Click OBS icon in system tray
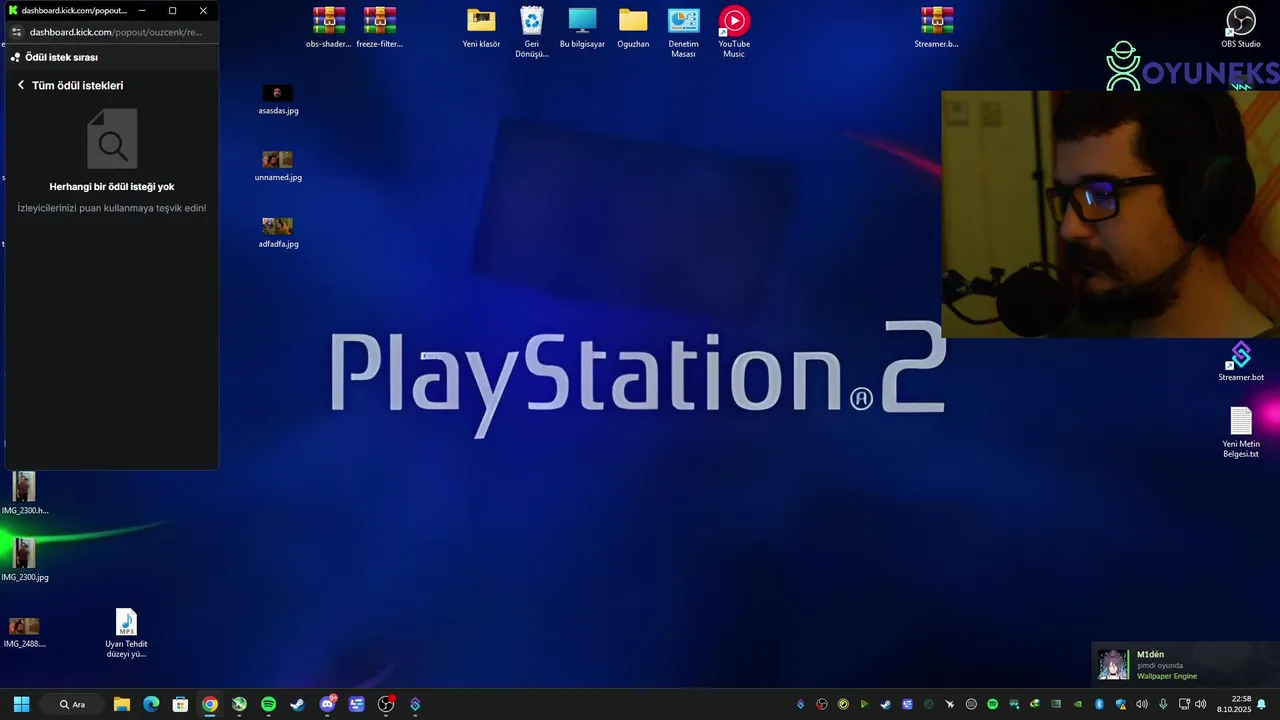 pos(822,704)
